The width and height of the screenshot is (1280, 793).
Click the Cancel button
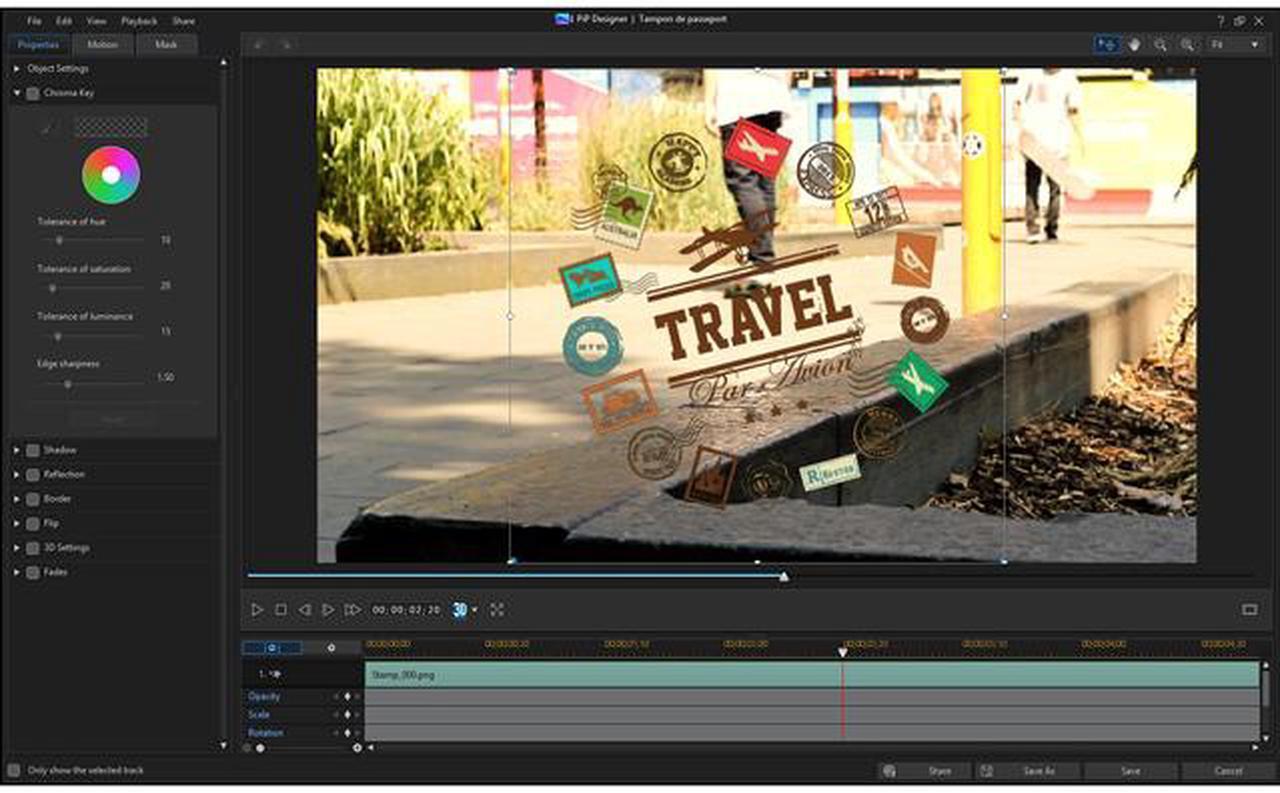pyautogui.click(x=1228, y=771)
